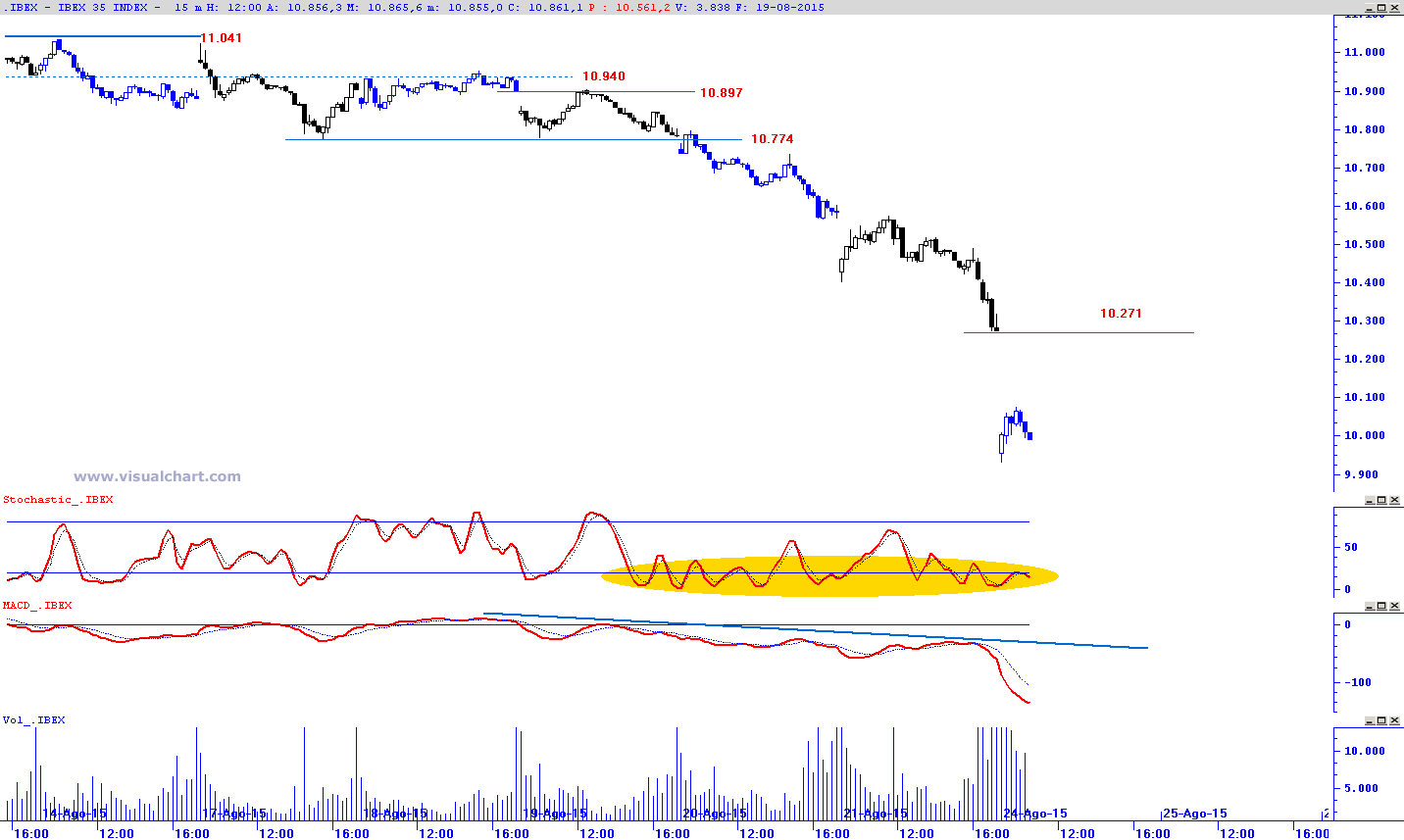Image resolution: width=1404 pixels, height=840 pixels.
Task: Select the 11.041 price level label
Action: click(221, 38)
